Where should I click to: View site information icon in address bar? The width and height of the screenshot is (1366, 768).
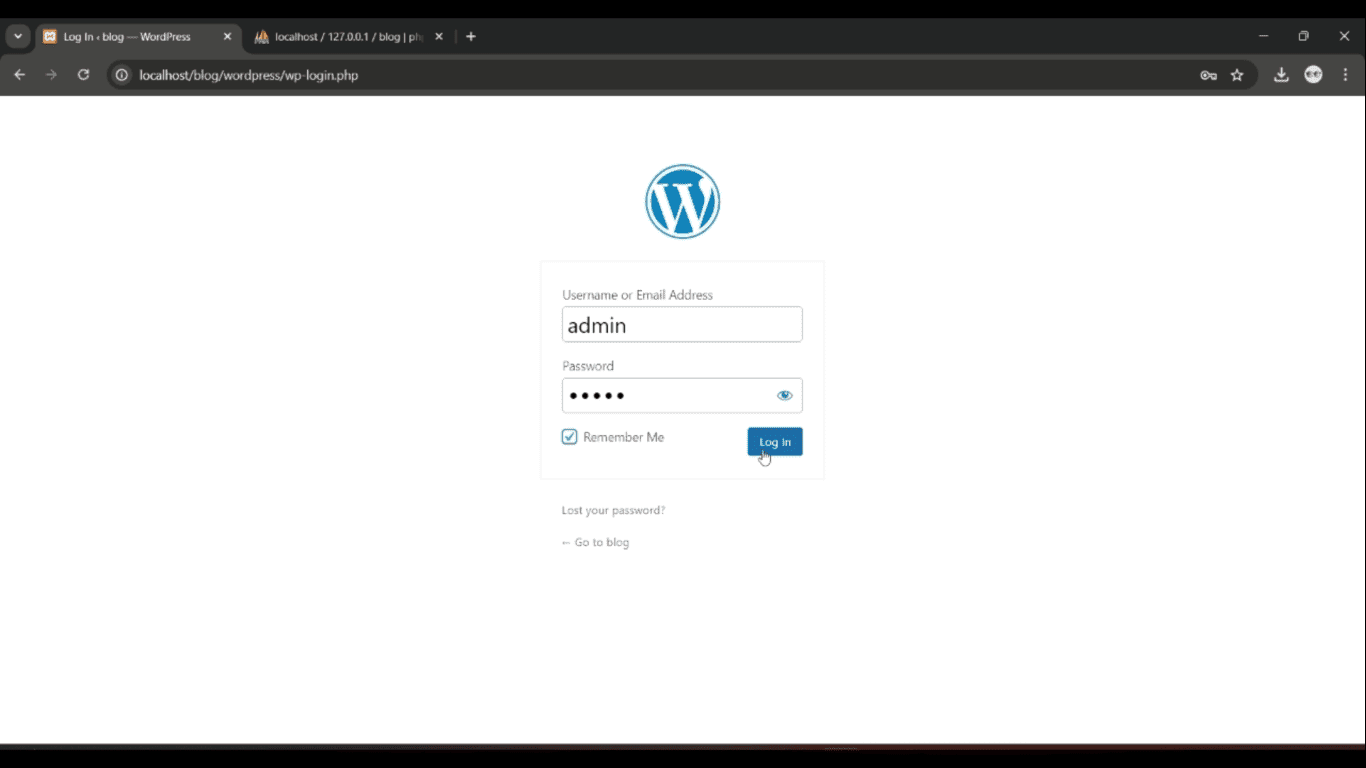[x=122, y=75]
